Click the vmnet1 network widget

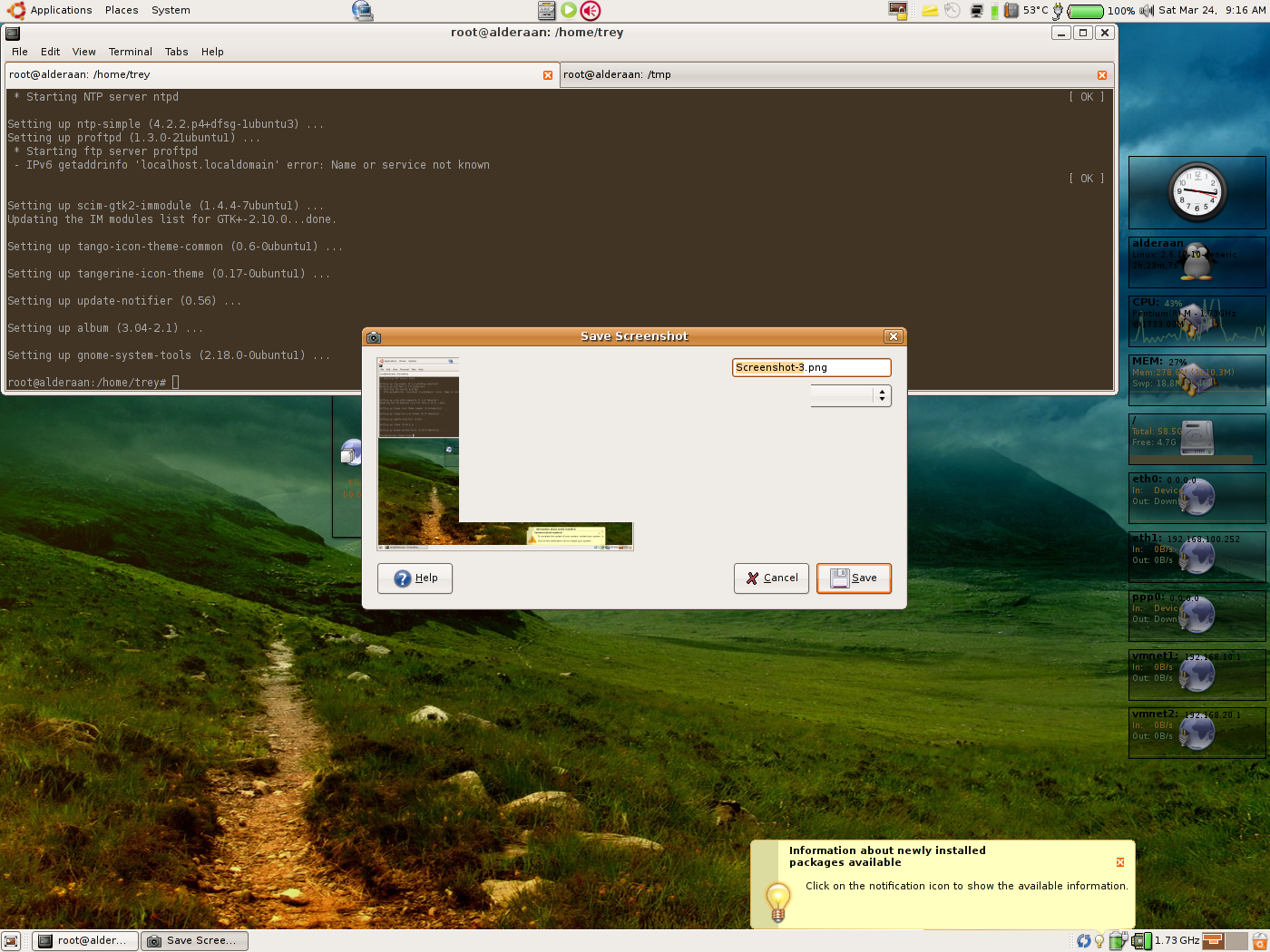[1197, 674]
